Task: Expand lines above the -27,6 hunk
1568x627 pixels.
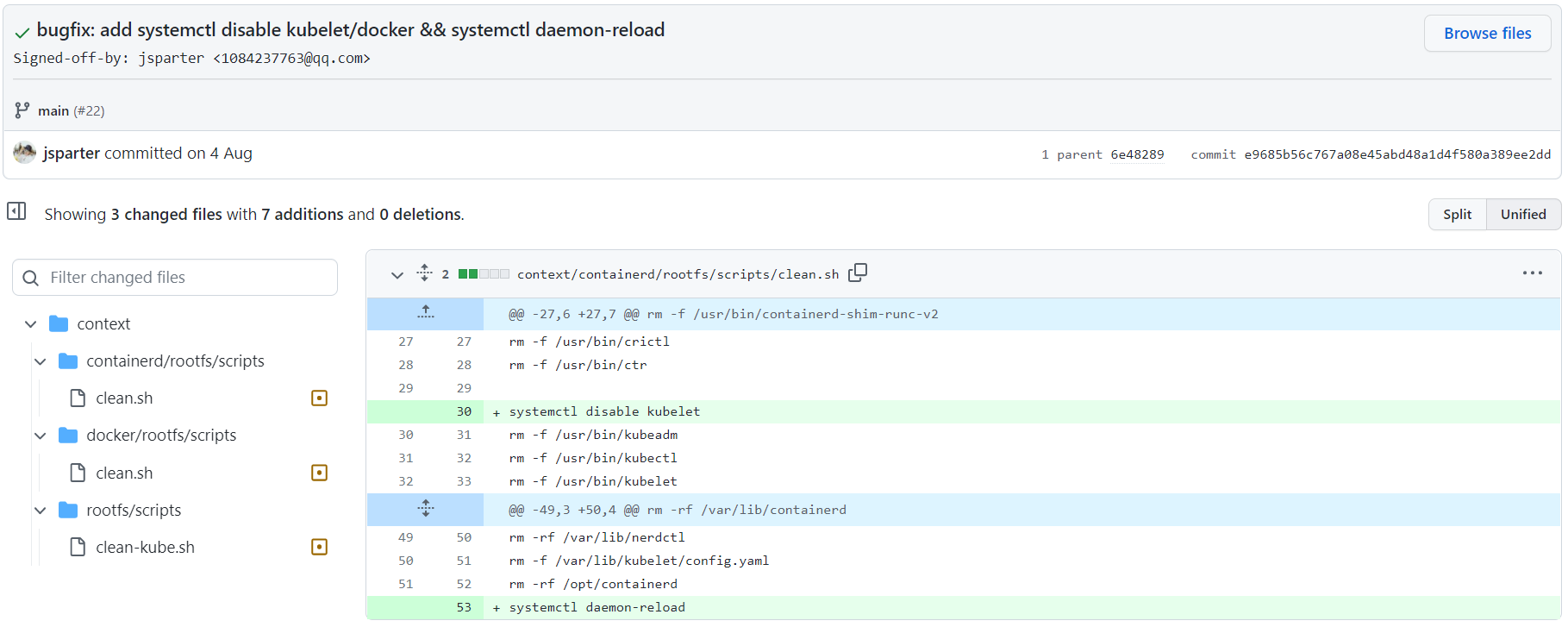Action: 426,314
